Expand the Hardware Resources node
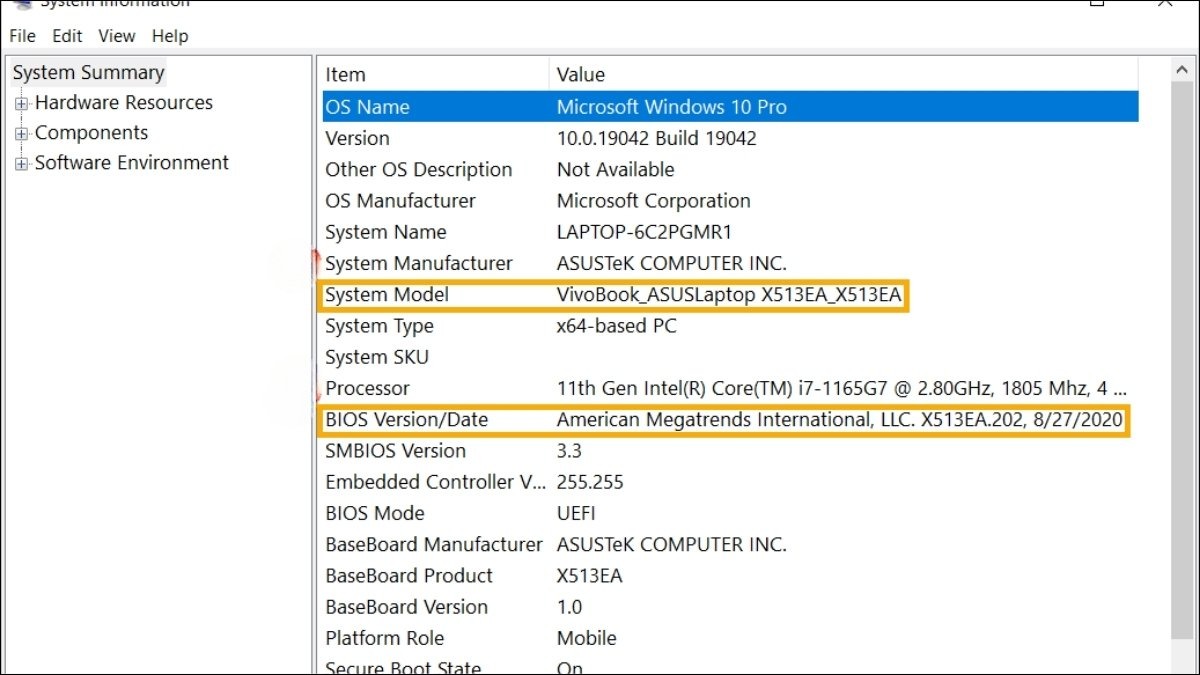 click(x=22, y=103)
